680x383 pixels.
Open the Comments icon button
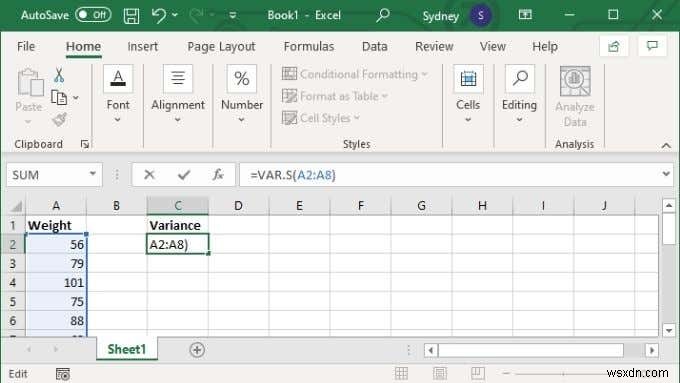652,46
